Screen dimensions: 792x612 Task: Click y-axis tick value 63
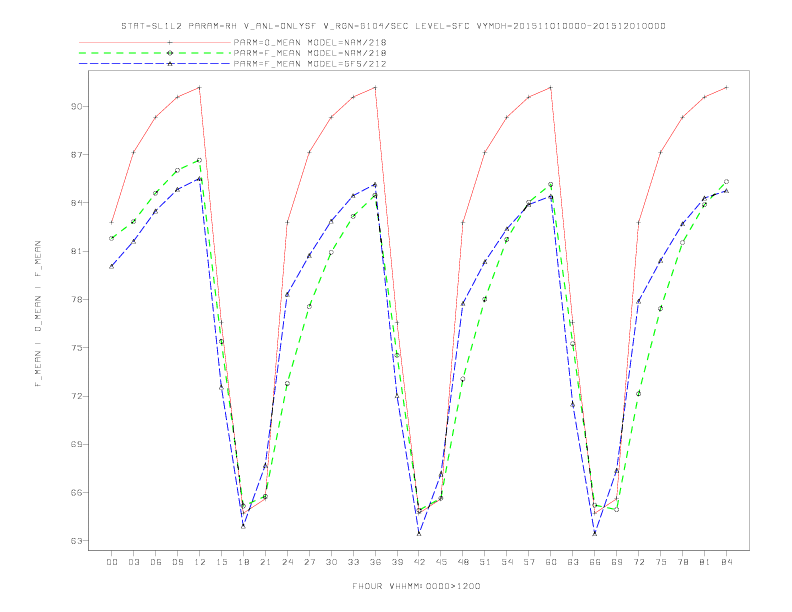77,541
